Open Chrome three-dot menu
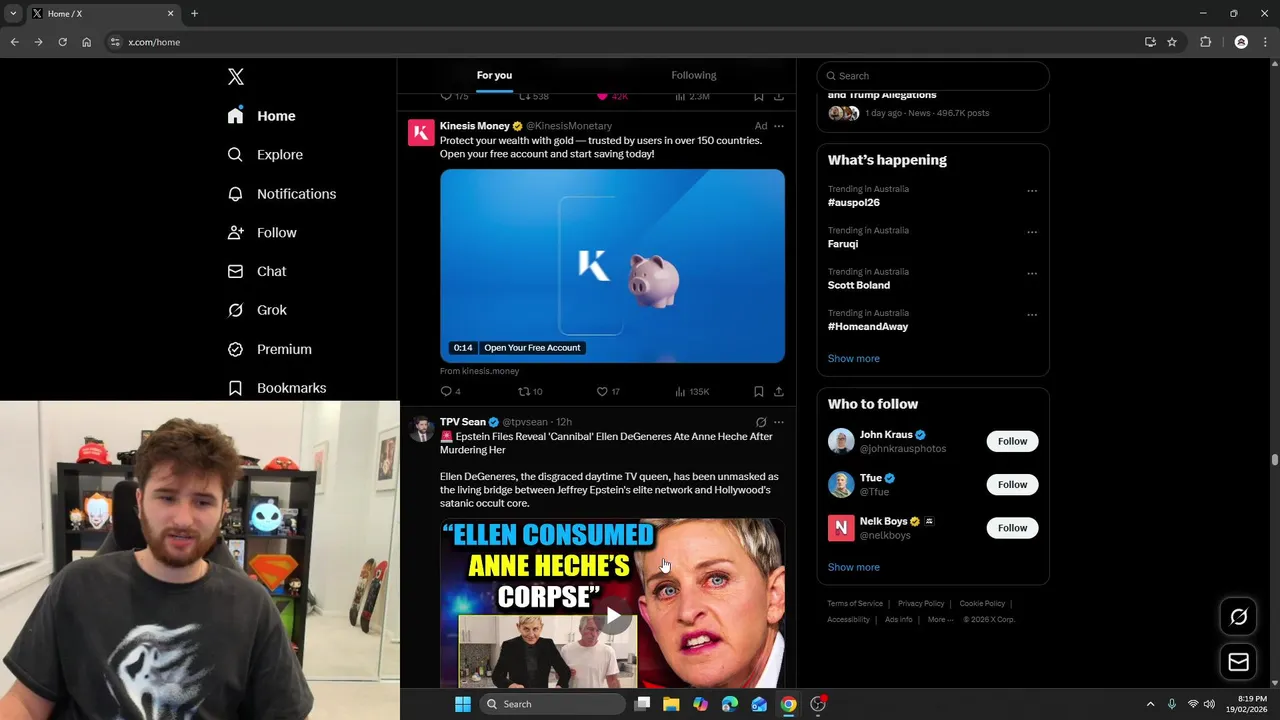This screenshot has width=1280, height=720. coord(1265,42)
